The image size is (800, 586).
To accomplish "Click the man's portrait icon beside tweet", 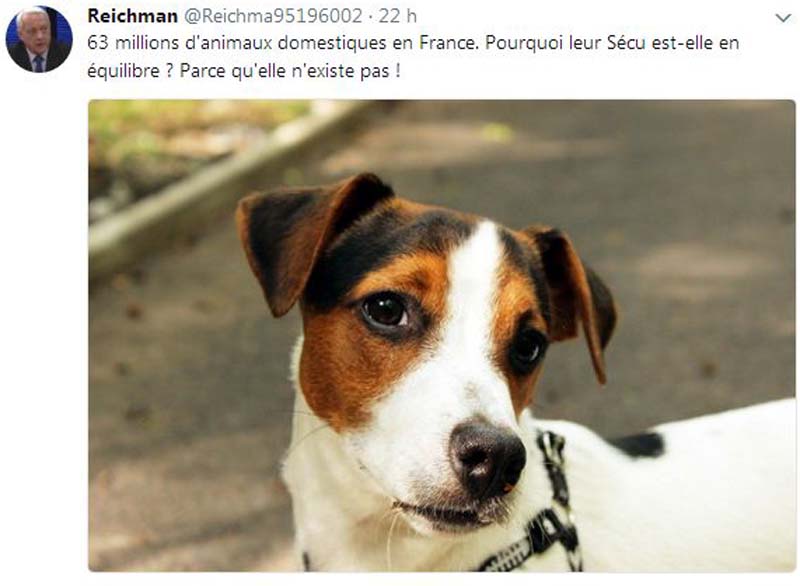I will [x=39, y=39].
